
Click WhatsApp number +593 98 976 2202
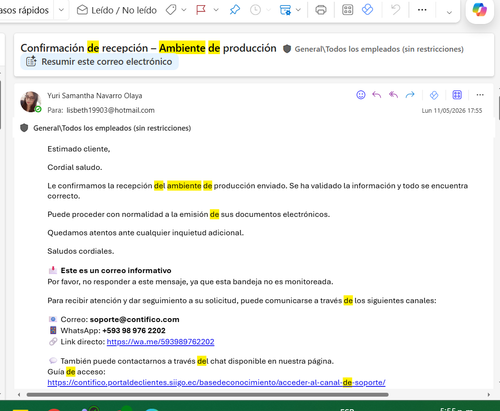click(x=134, y=331)
